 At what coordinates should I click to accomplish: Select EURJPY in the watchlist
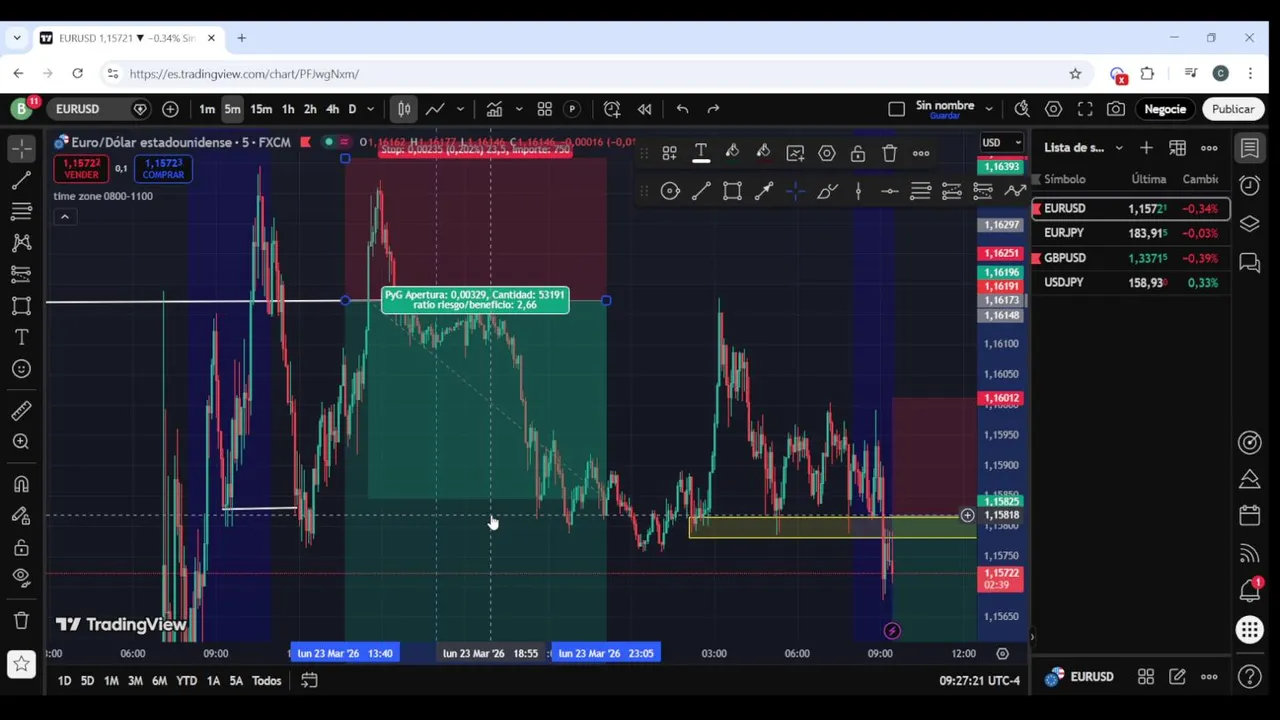(1131, 233)
